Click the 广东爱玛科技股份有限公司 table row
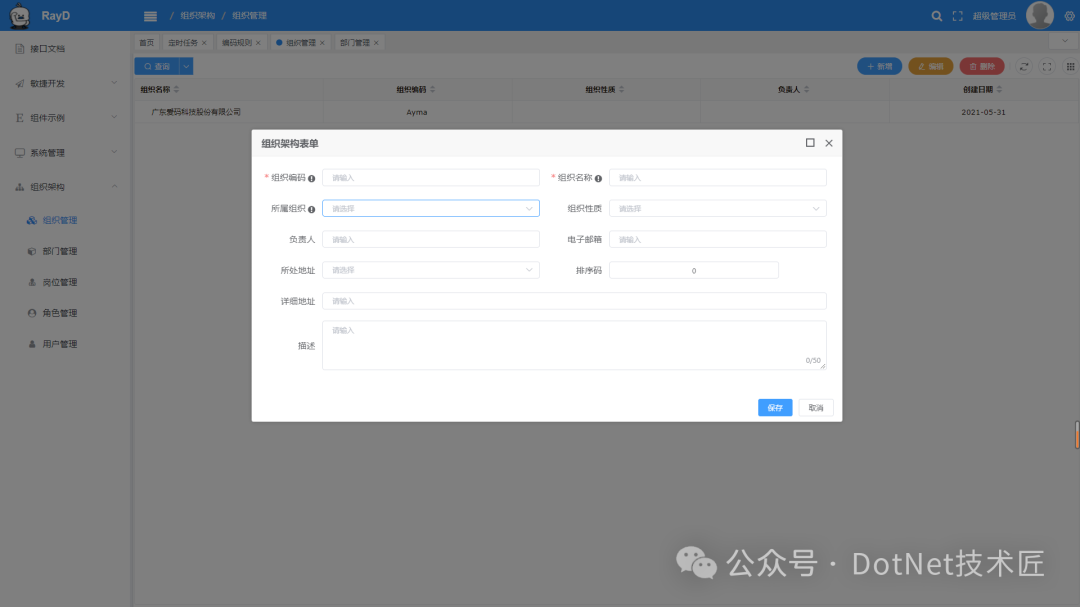This screenshot has width=1080, height=607. tap(606, 112)
